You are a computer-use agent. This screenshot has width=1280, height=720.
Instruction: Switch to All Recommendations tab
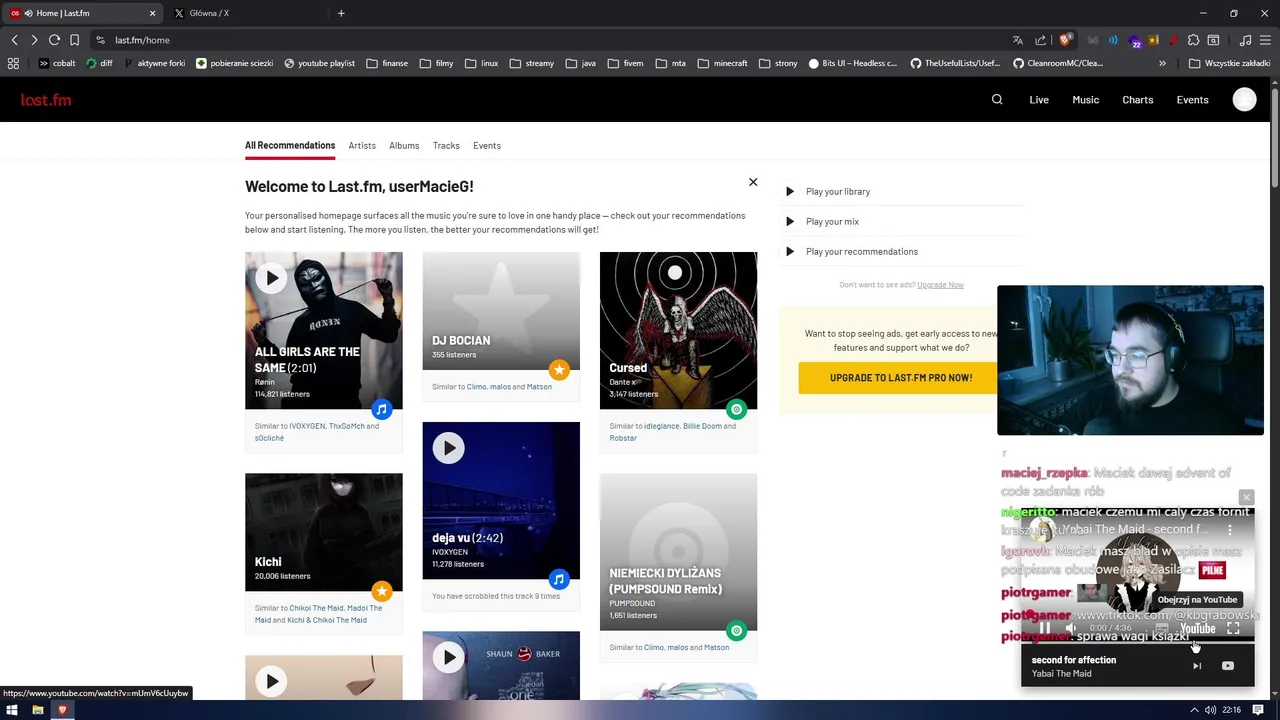pos(290,146)
